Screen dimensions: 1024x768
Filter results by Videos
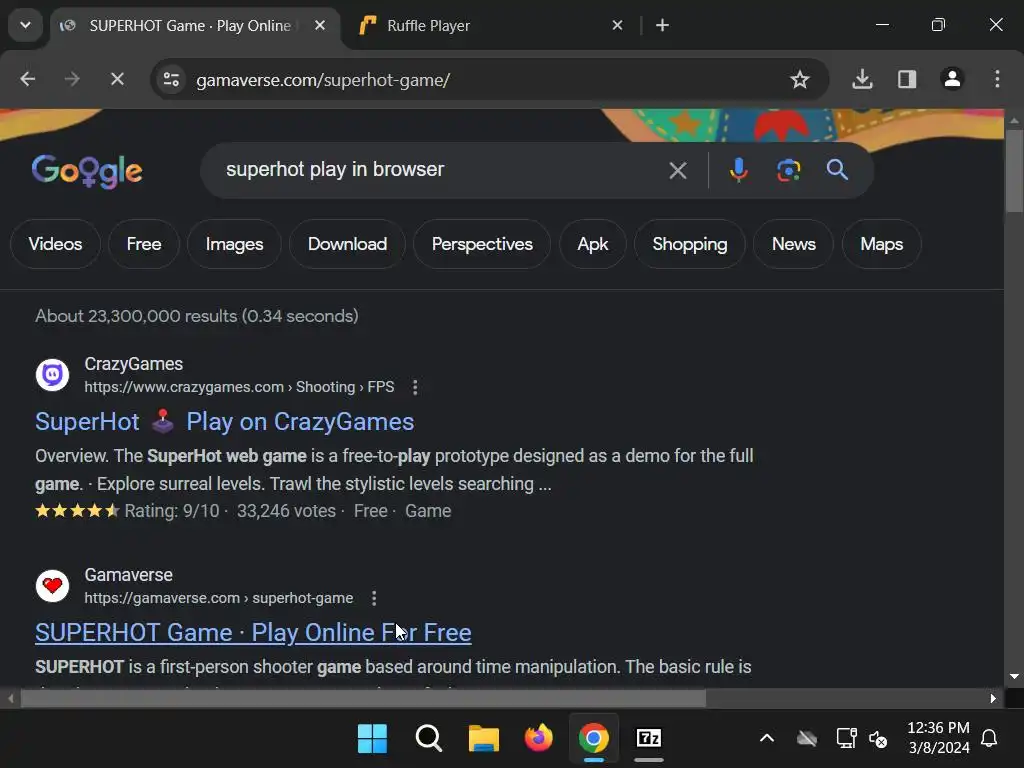[56, 244]
